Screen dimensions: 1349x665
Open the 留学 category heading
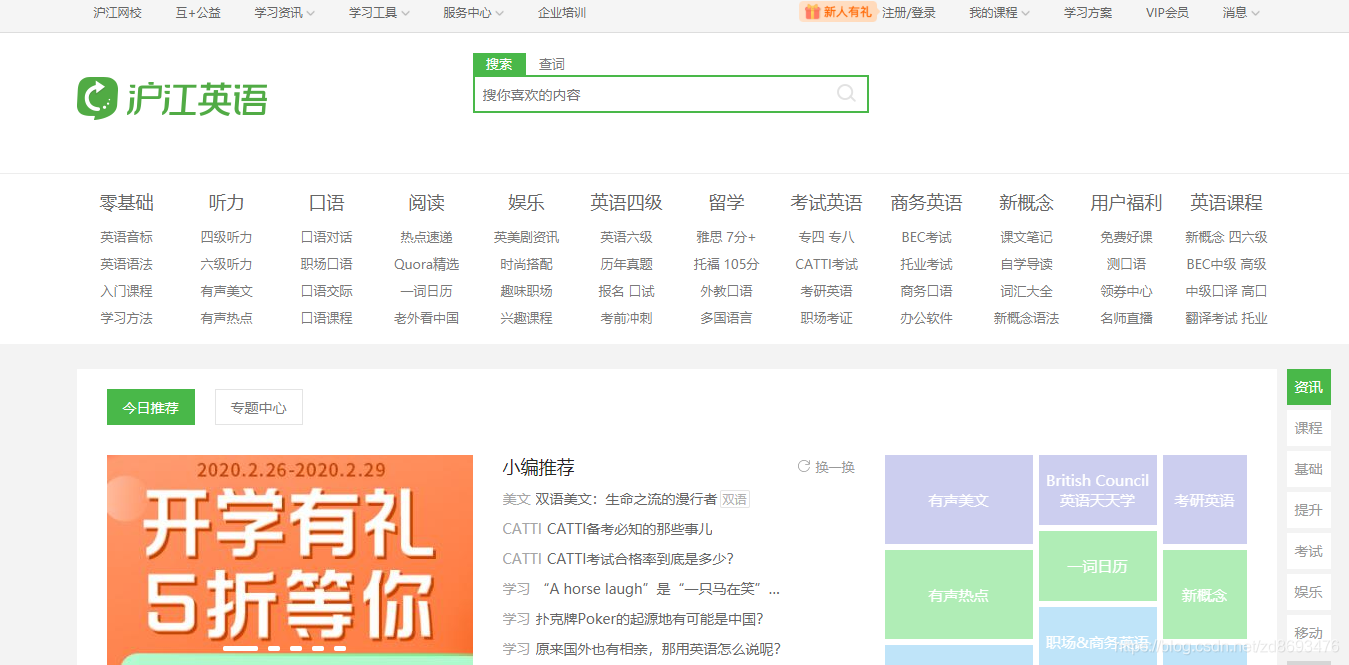coord(727,203)
